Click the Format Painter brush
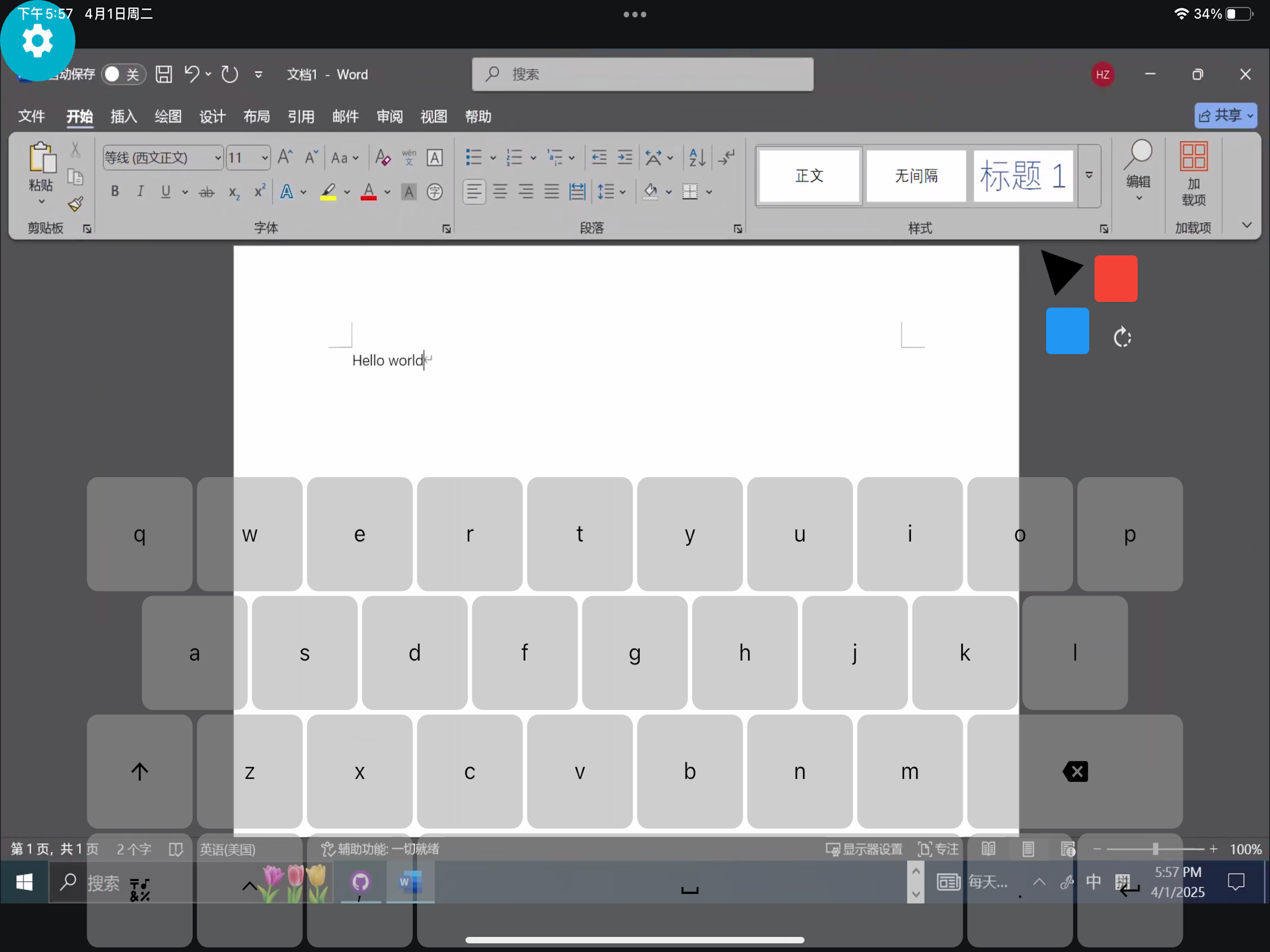Image resolution: width=1270 pixels, height=952 pixels. [x=75, y=204]
